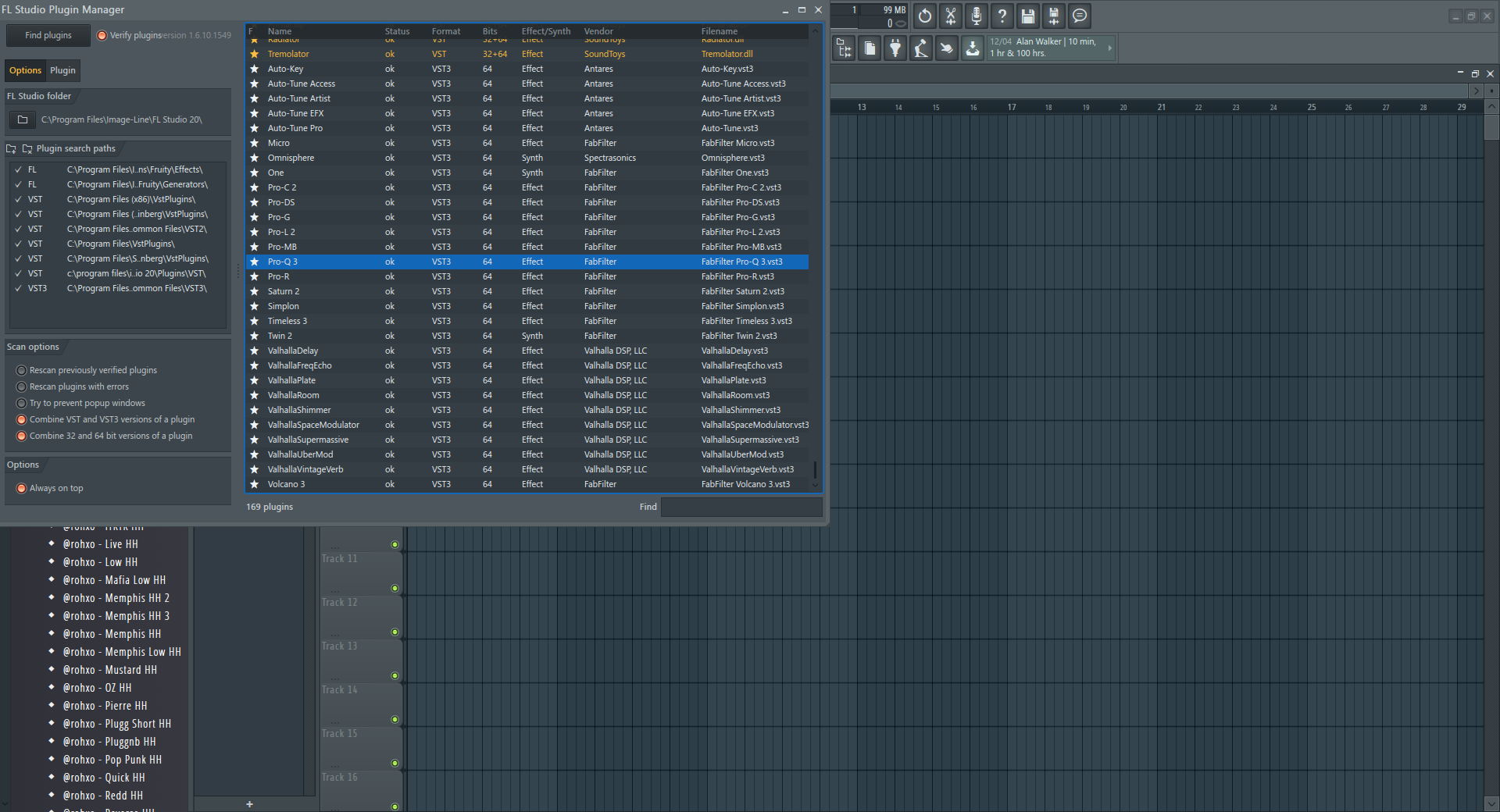Viewport: 1500px width, 812px height.
Task: Open help with the question mark icon
Action: [1002, 16]
